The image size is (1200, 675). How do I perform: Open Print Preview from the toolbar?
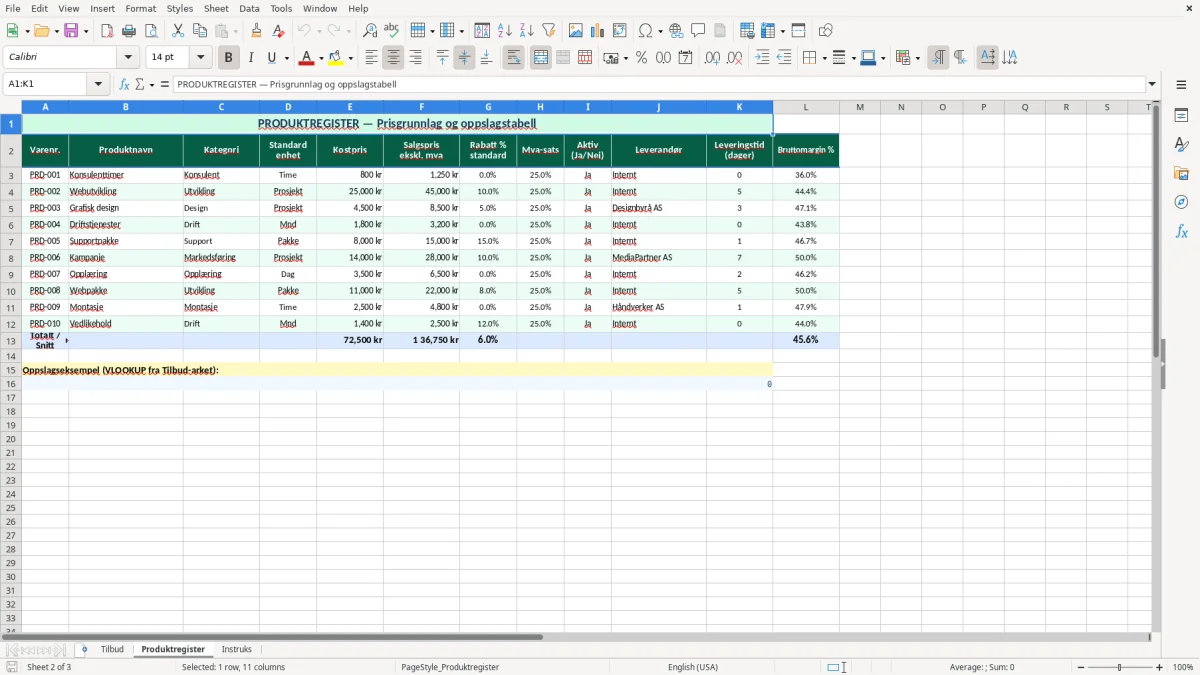[151, 31]
